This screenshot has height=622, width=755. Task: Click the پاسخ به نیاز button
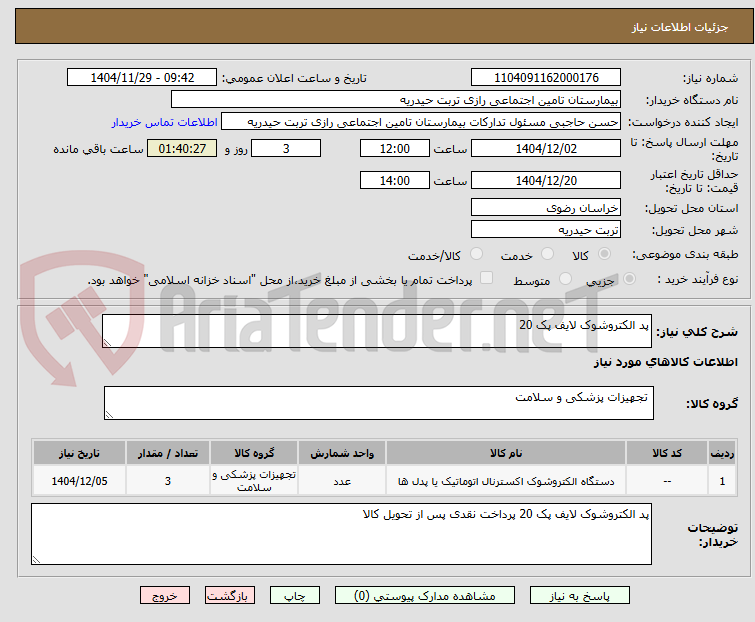pyautogui.click(x=580, y=596)
